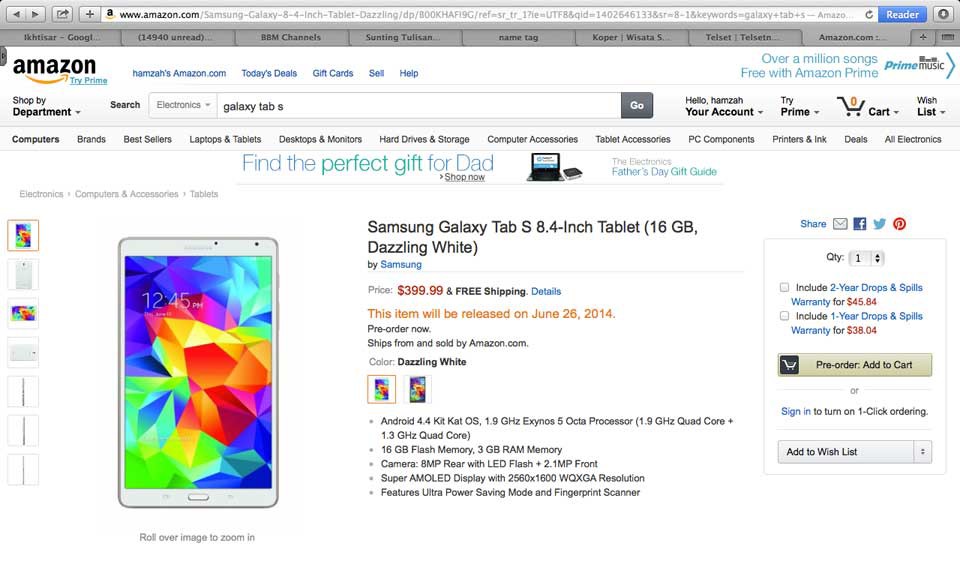Select the Dazzling White color swatch

click(381, 388)
